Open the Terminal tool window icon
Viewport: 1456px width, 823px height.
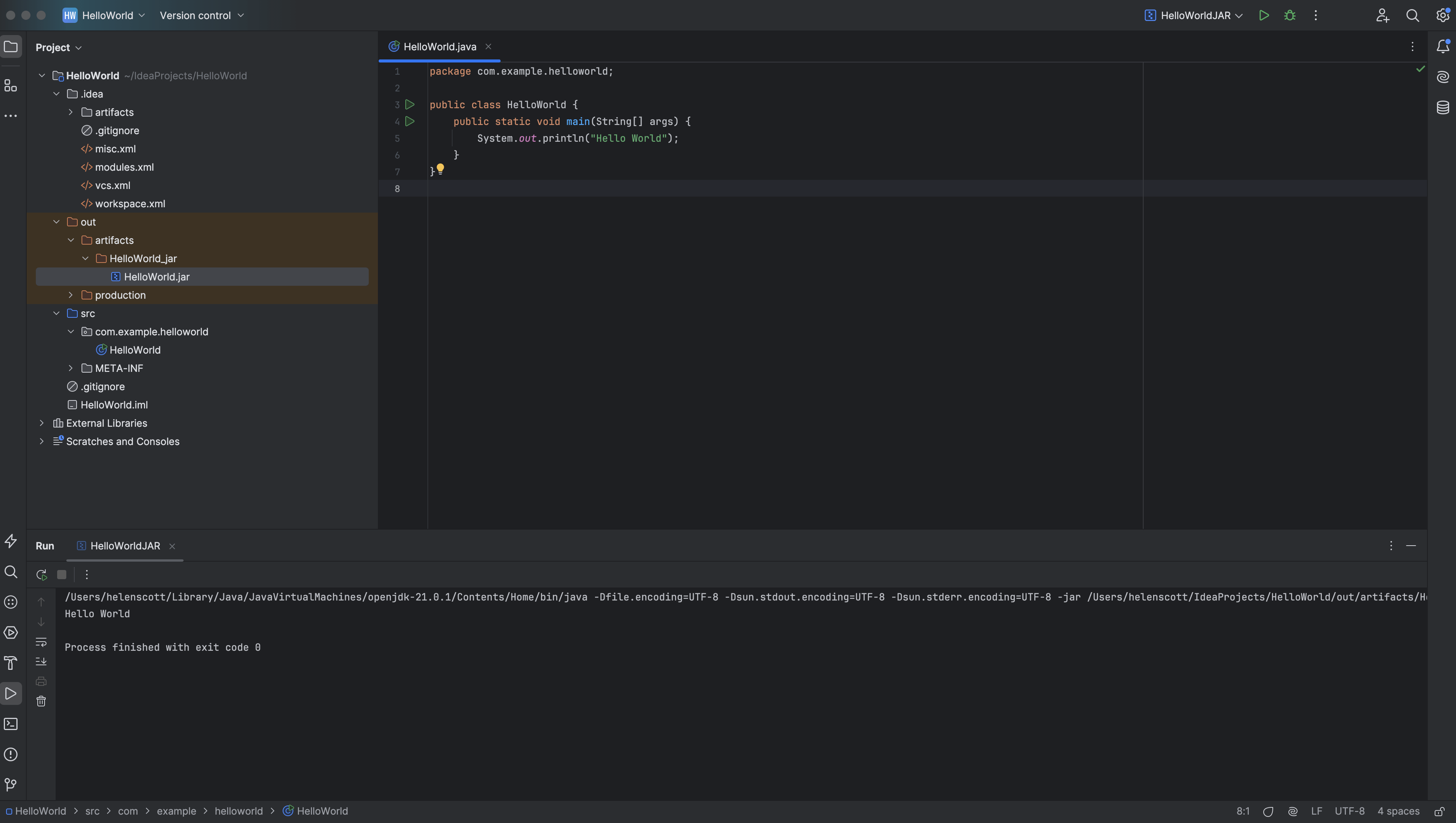tap(11, 724)
